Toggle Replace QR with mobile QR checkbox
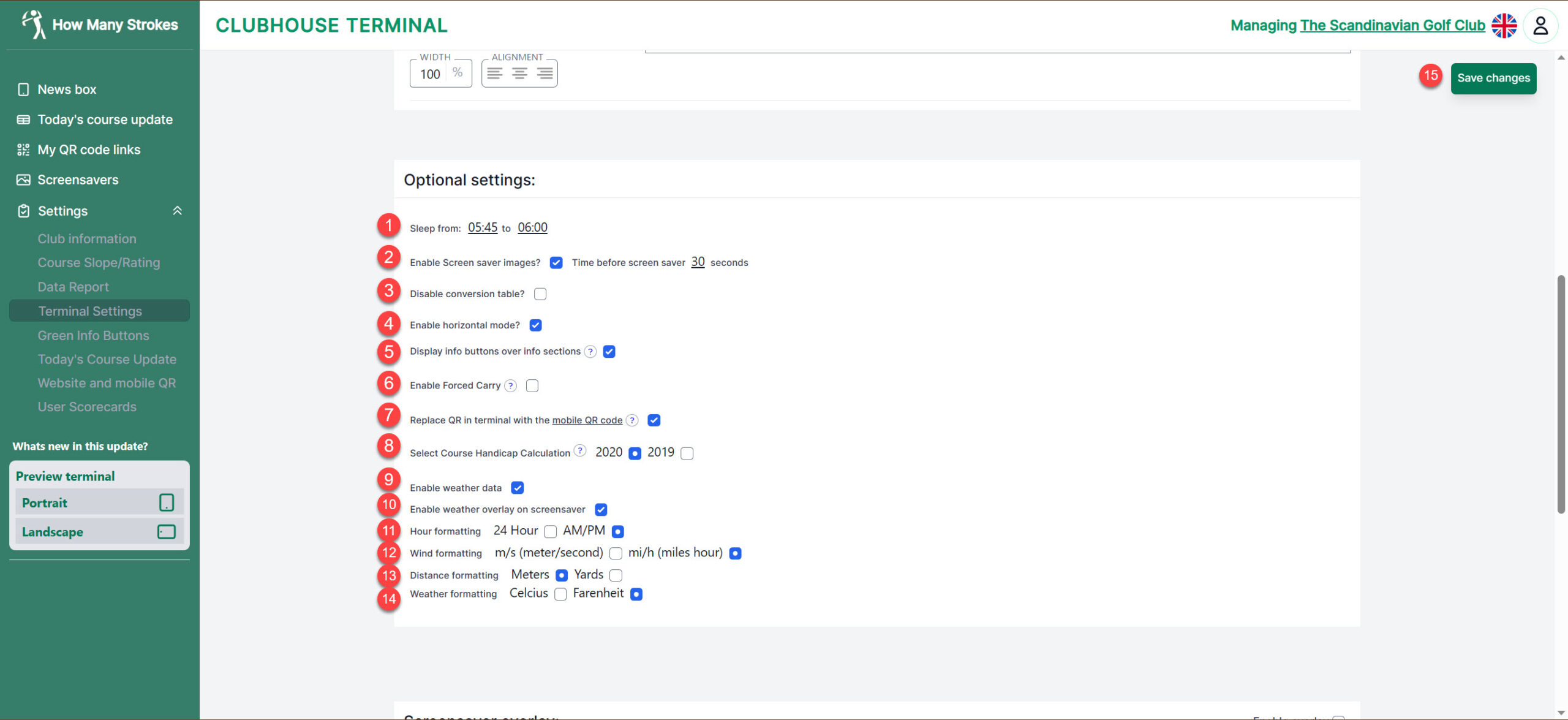1568x720 pixels. tap(654, 420)
